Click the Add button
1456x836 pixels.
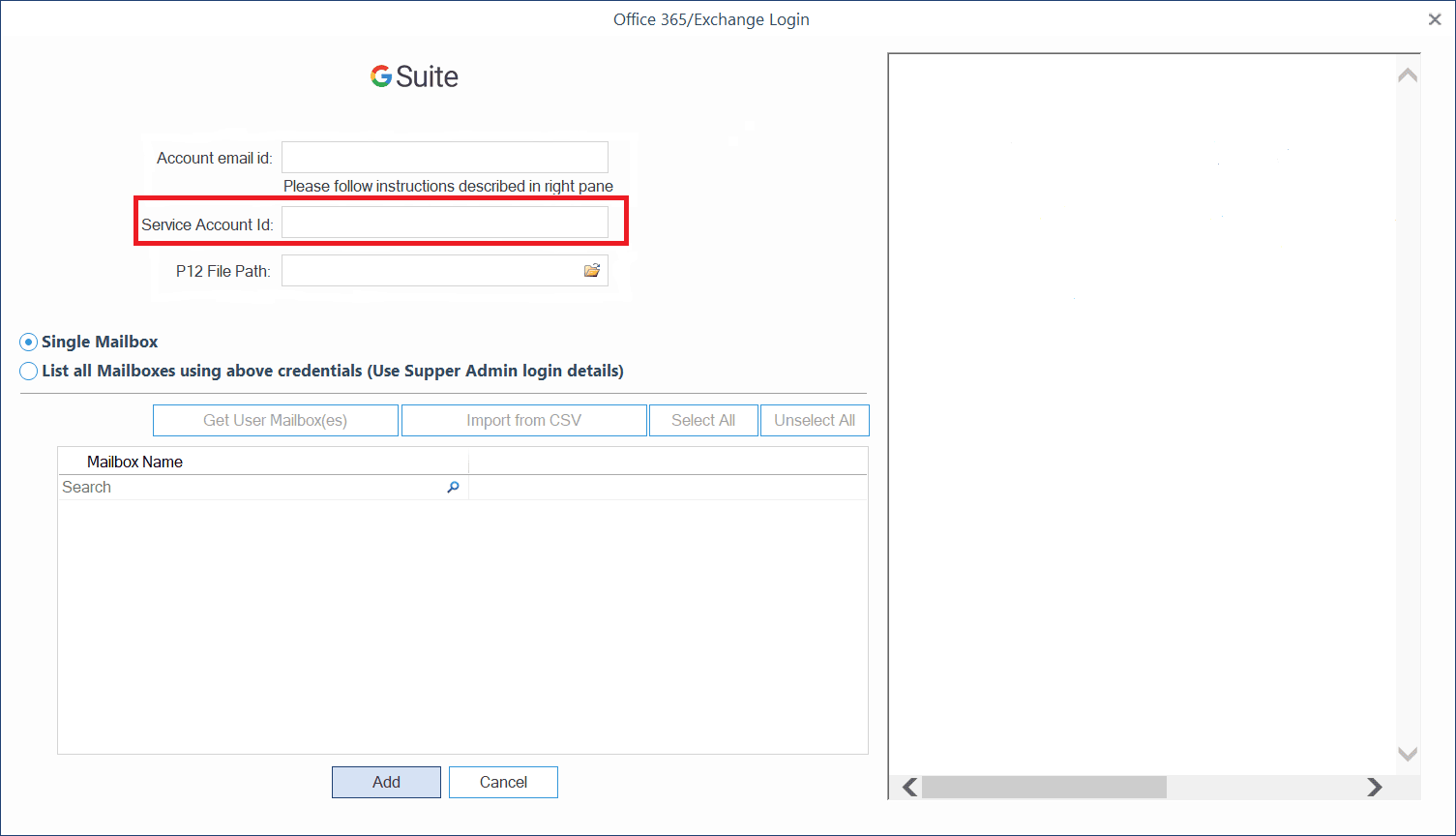pos(386,782)
